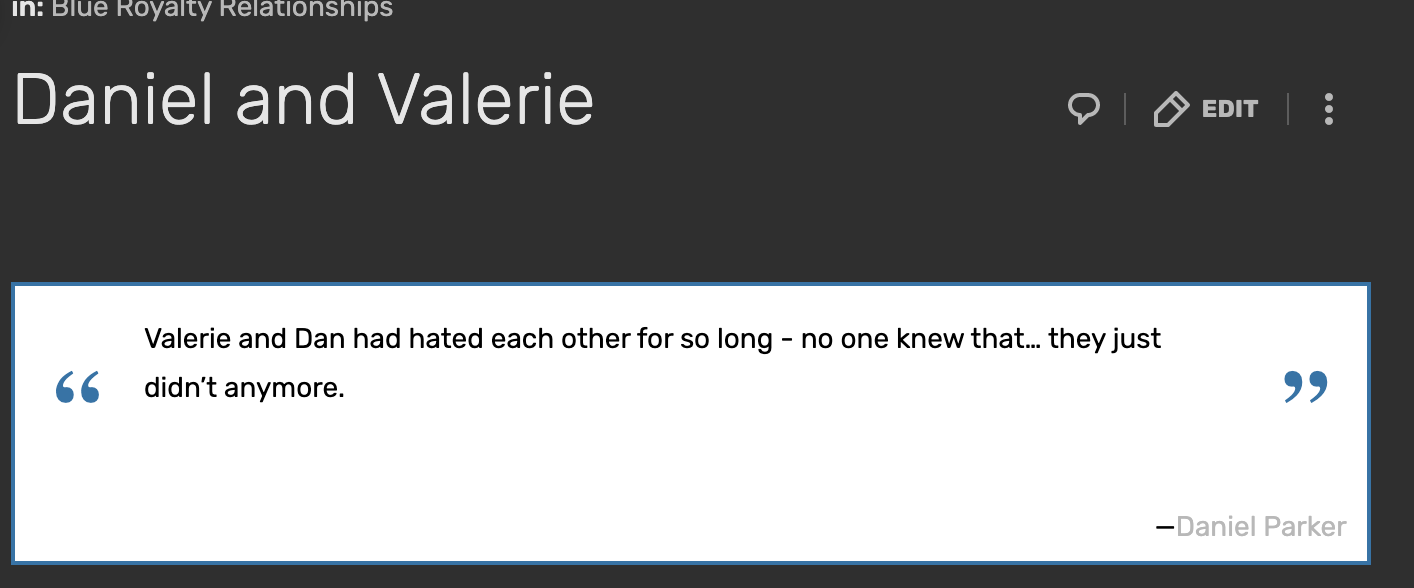The height and width of the screenshot is (588, 1414).
Task: Click the opening blue quotation mark icon
Action: click(78, 387)
